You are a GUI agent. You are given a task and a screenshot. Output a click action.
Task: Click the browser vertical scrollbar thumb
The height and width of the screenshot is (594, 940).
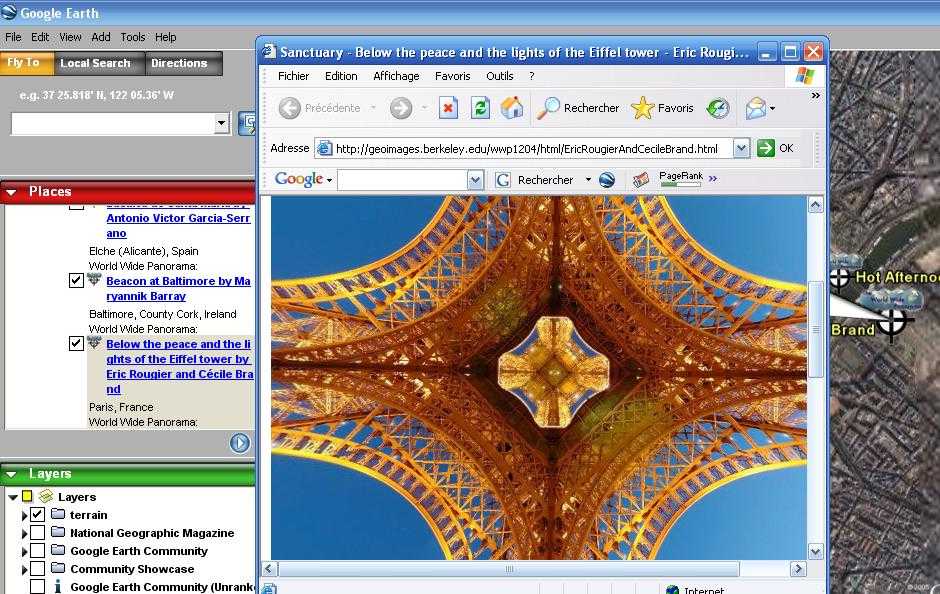(x=815, y=329)
